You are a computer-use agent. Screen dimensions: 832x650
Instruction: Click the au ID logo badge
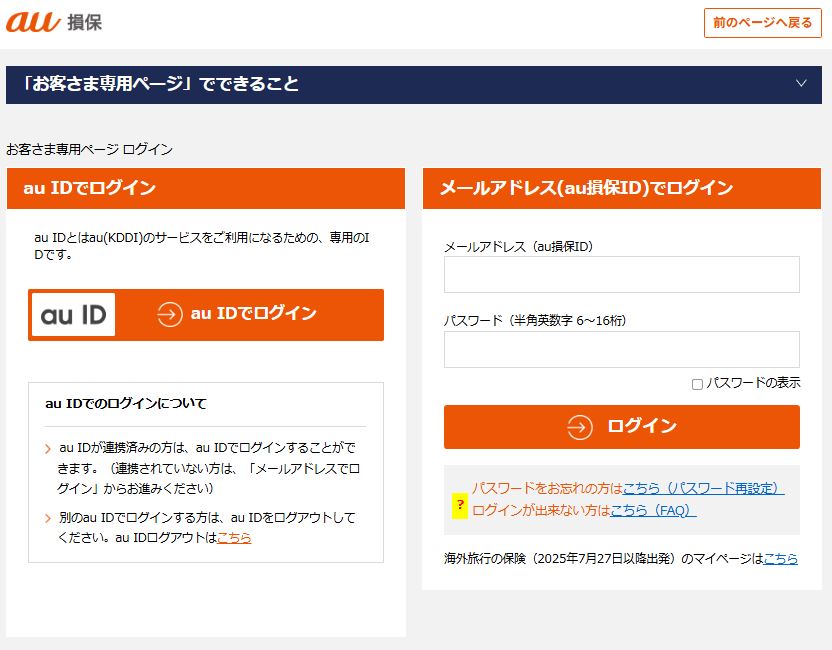pyautogui.click(x=74, y=314)
